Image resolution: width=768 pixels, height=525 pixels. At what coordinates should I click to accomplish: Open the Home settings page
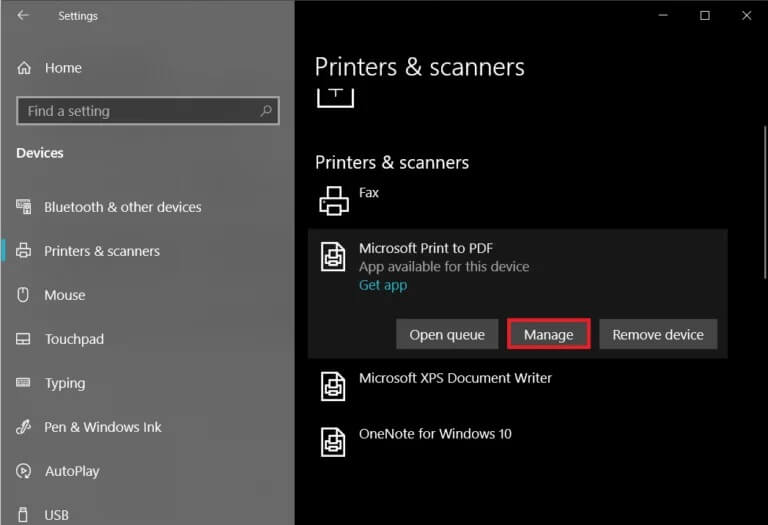(63, 68)
